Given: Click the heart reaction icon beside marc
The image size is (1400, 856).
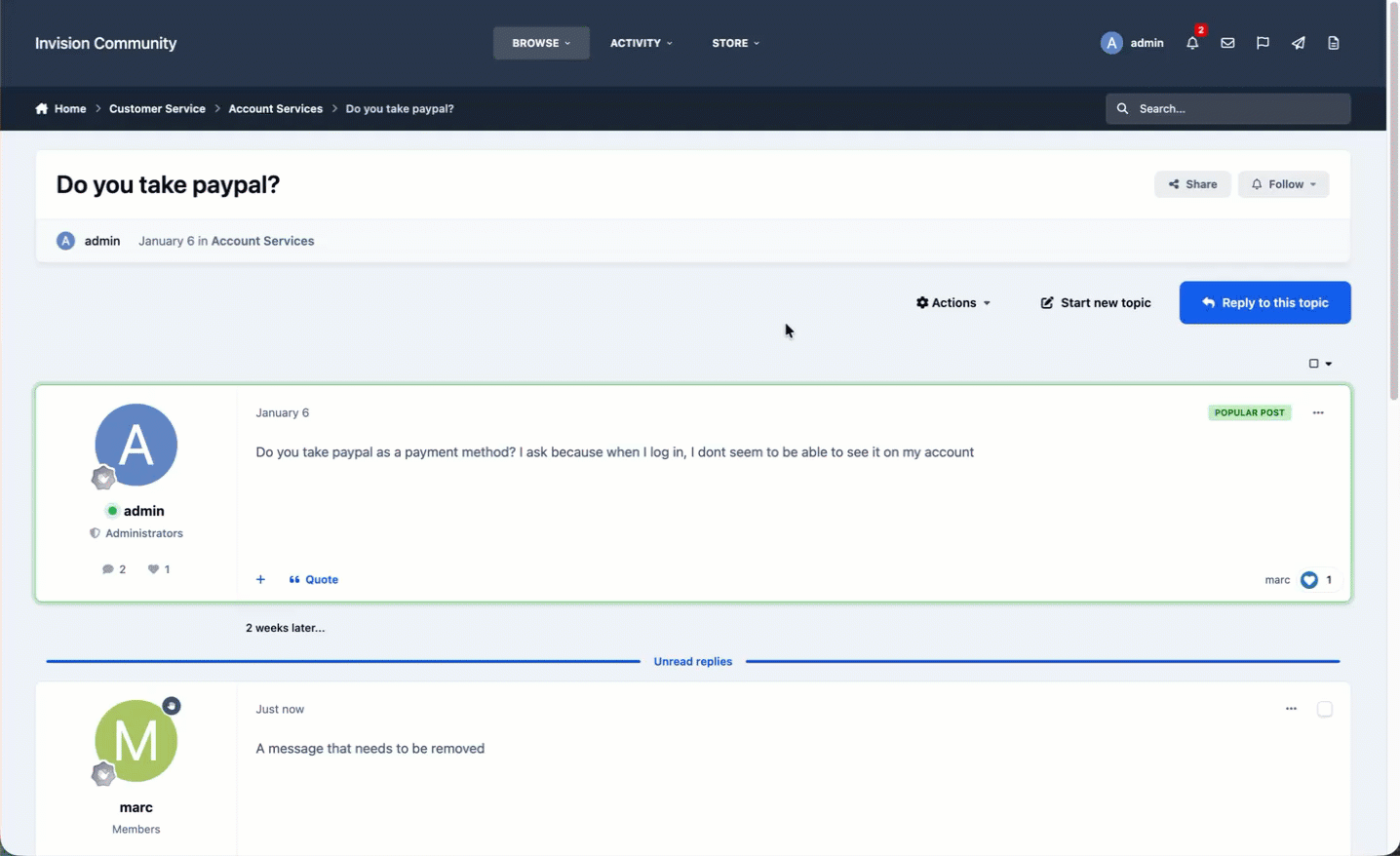Looking at the screenshot, I should tap(1309, 580).
